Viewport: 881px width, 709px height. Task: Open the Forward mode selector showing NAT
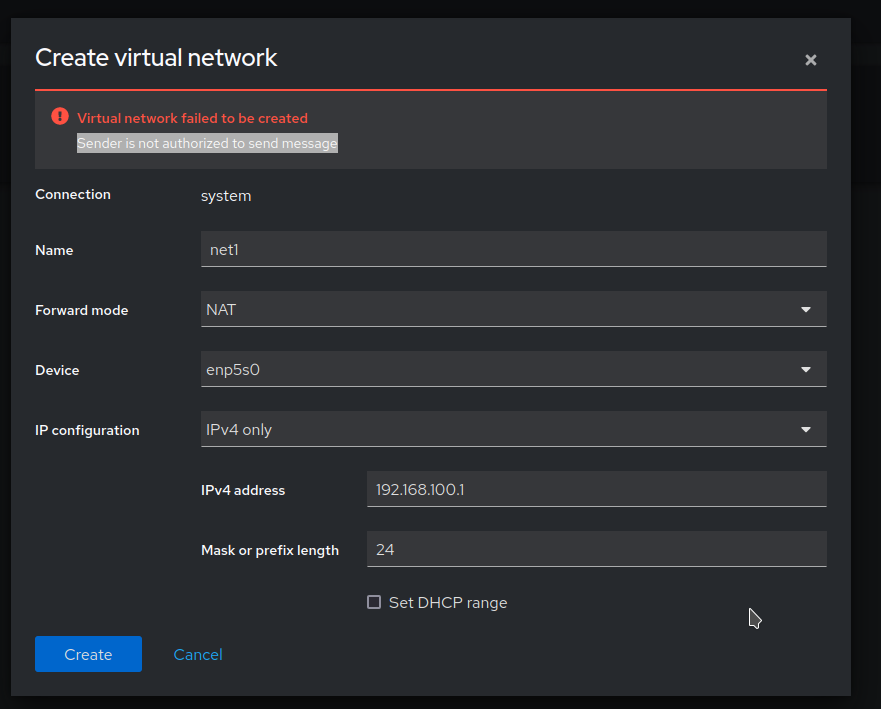pos(513,309)
